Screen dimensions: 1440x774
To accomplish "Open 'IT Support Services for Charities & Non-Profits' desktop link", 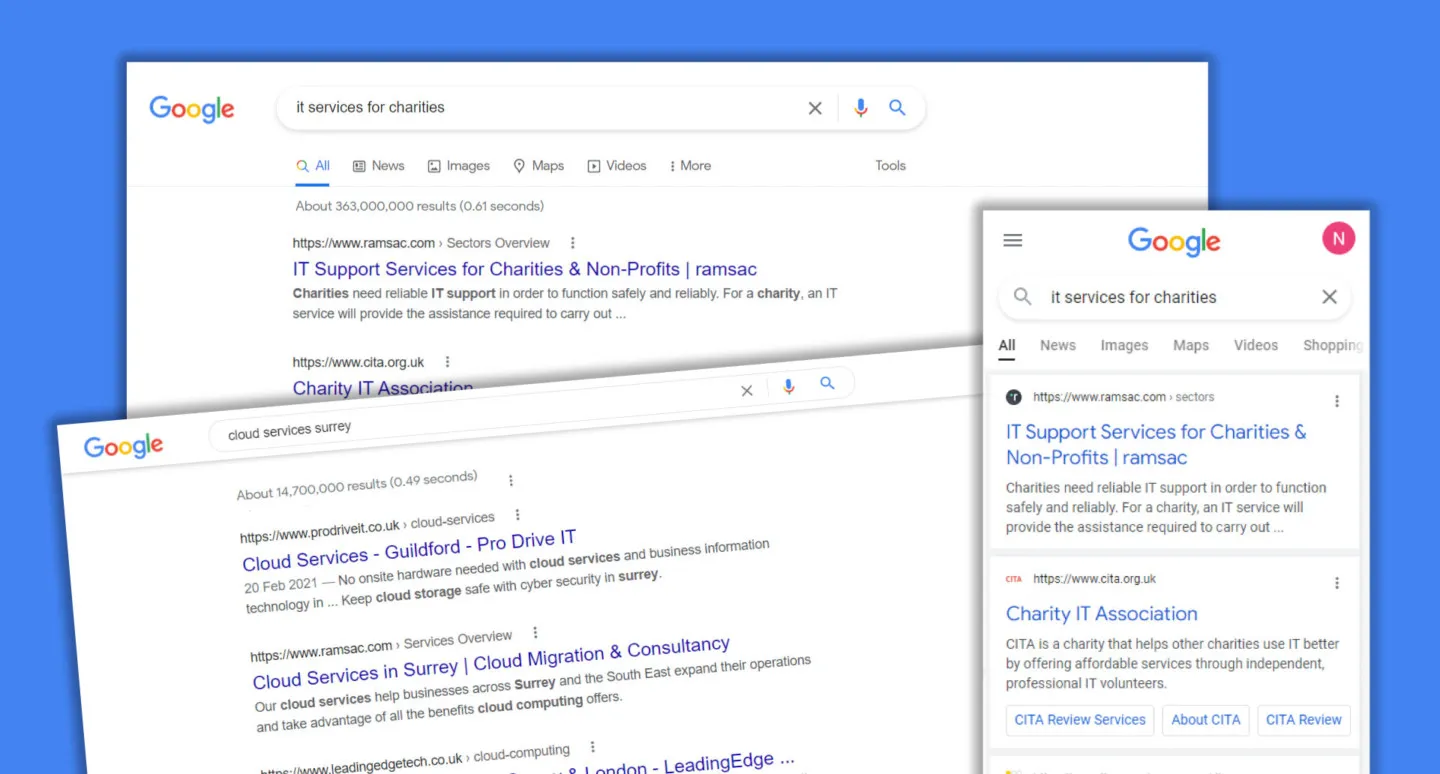I will pyautogui.click(x=524, y=269).
